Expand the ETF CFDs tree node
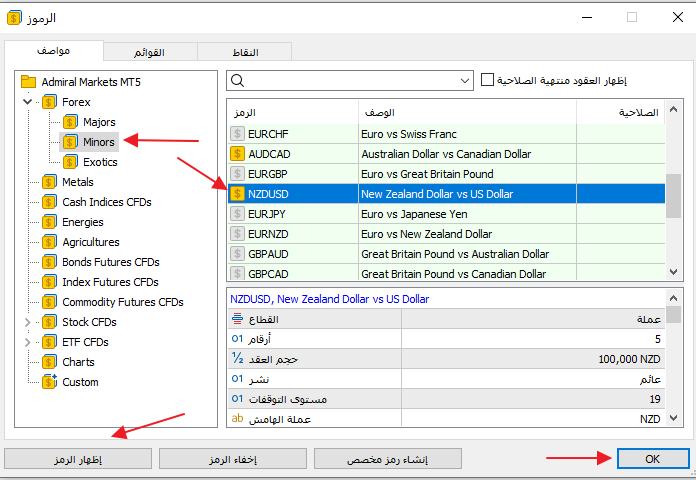 click(28, 342)
